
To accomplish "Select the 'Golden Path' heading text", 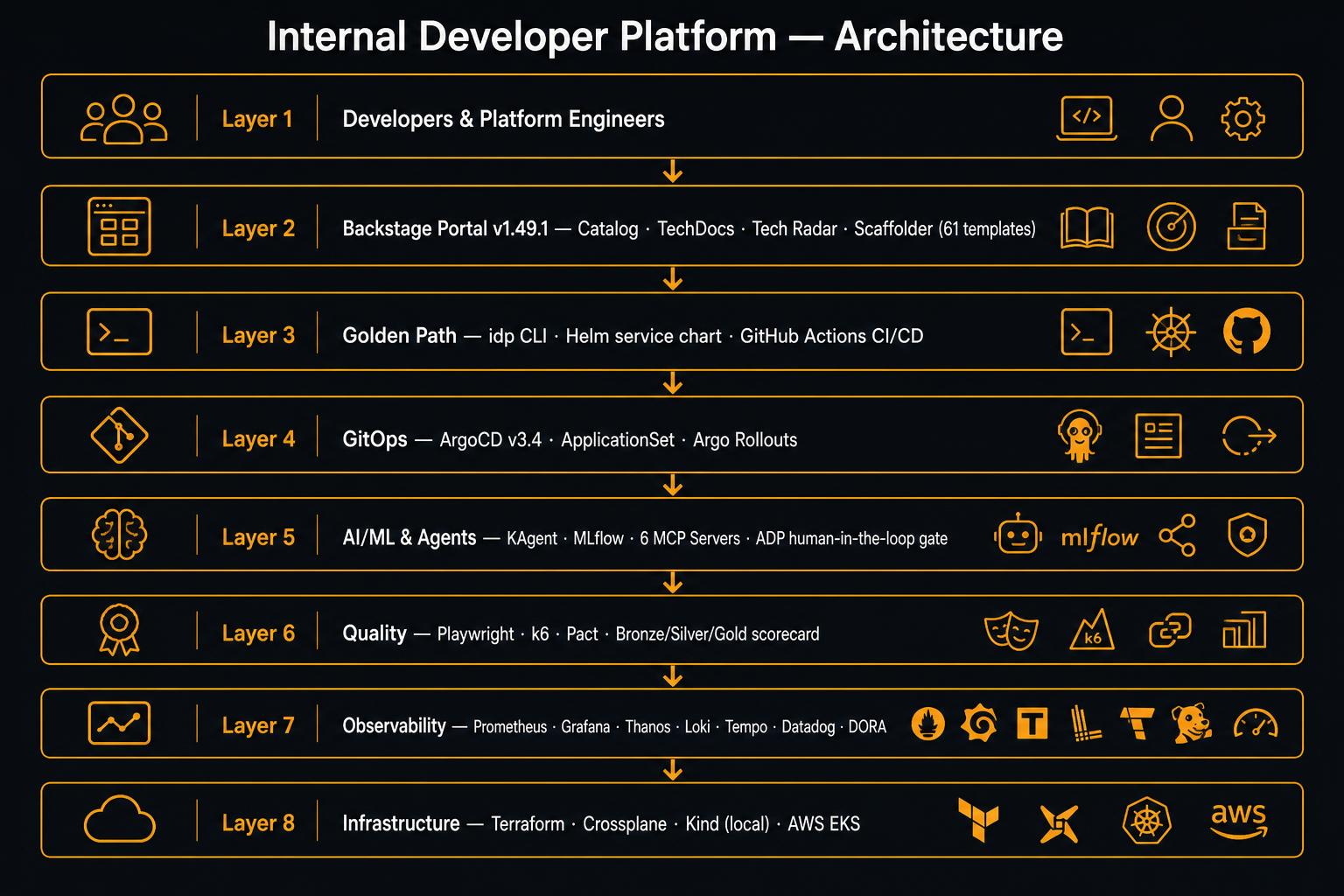I will point(400,335).
